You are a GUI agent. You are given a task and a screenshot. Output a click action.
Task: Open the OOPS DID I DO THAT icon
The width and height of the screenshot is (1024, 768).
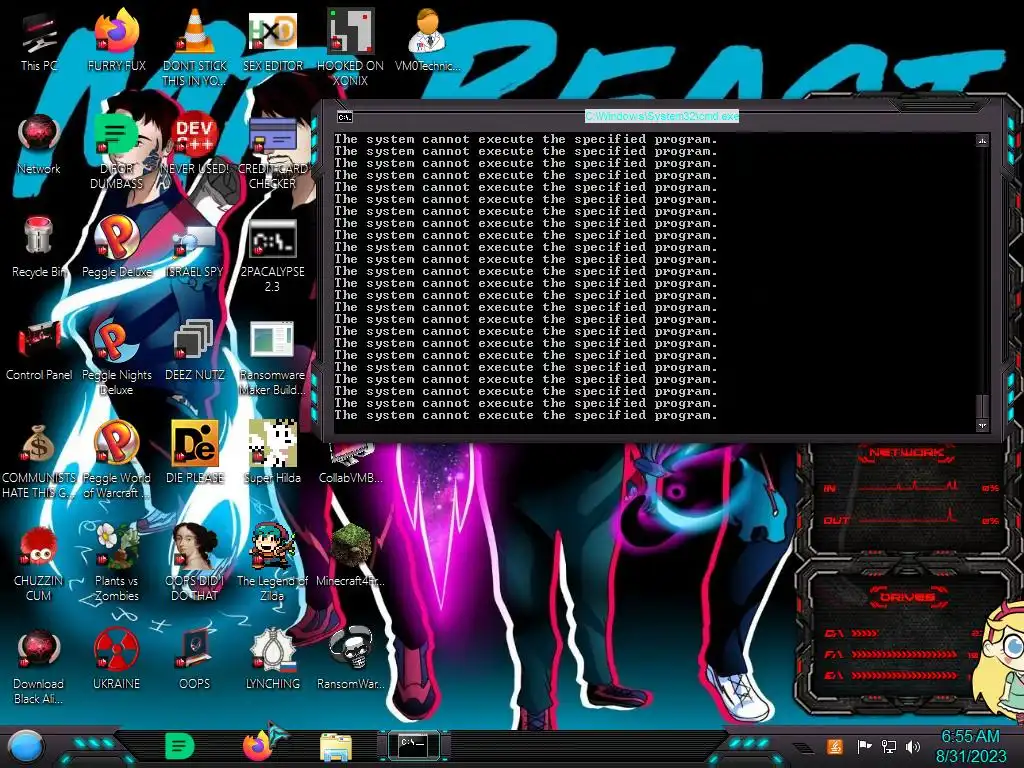click(x=194, y=563)
